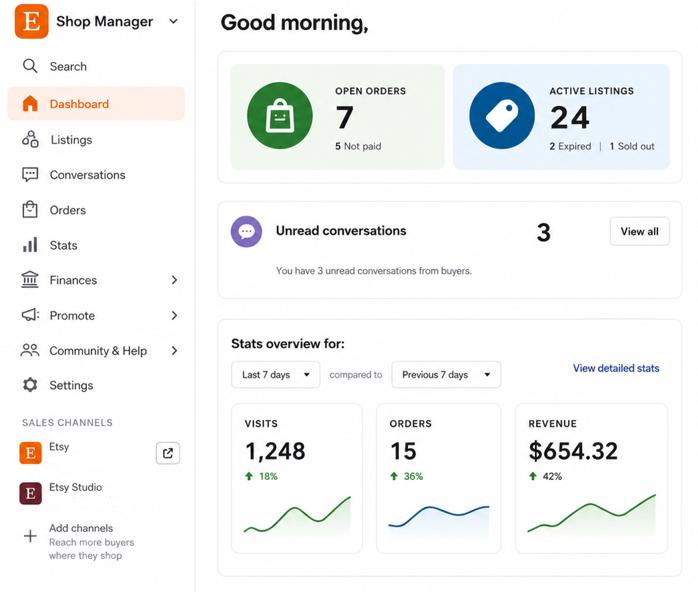
Task: Click the blue Active Listings tag icon
Action: pyautogui.click(x=502, y=116)
